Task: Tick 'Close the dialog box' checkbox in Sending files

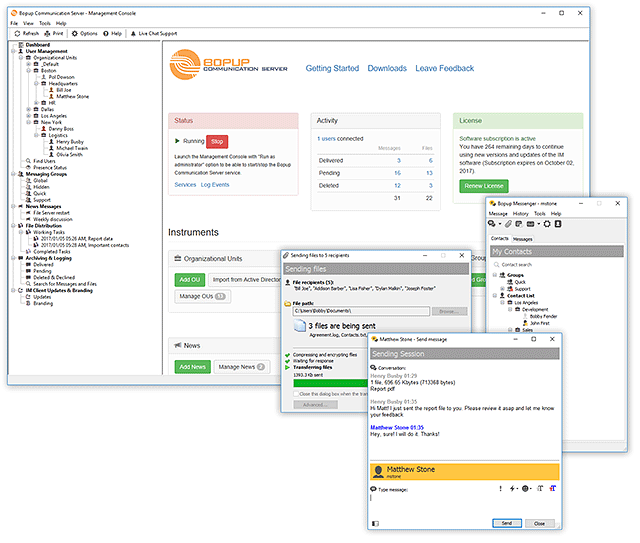Action: (x=296, y=394)
